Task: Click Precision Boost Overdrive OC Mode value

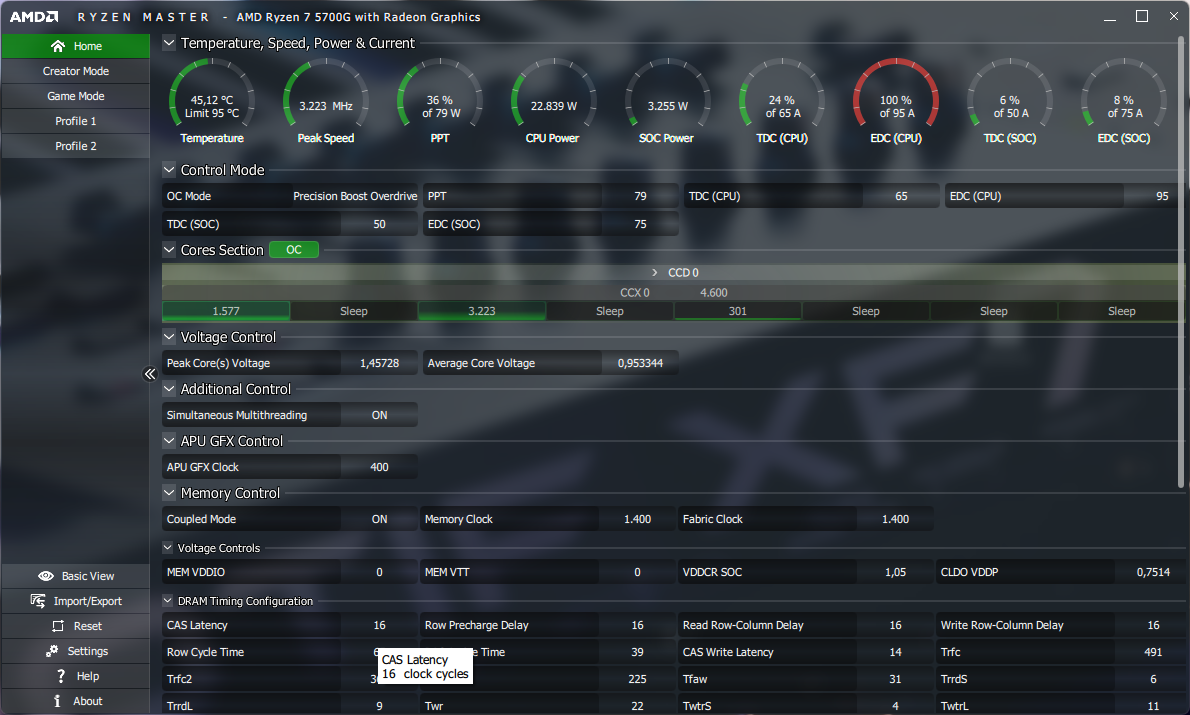Action: [355, 197]
